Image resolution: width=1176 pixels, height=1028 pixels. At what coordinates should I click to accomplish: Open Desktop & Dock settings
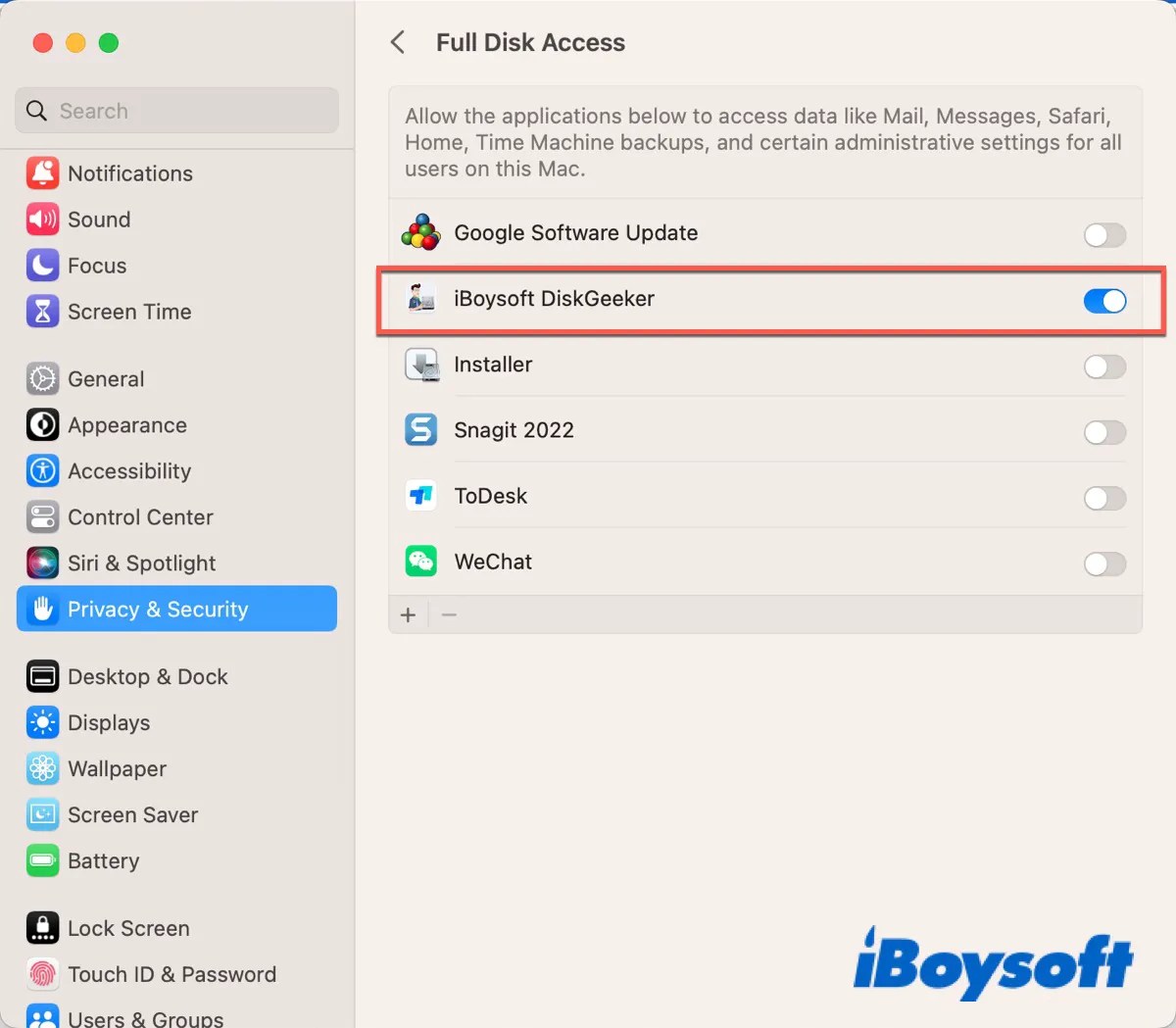tap(147, 676)
